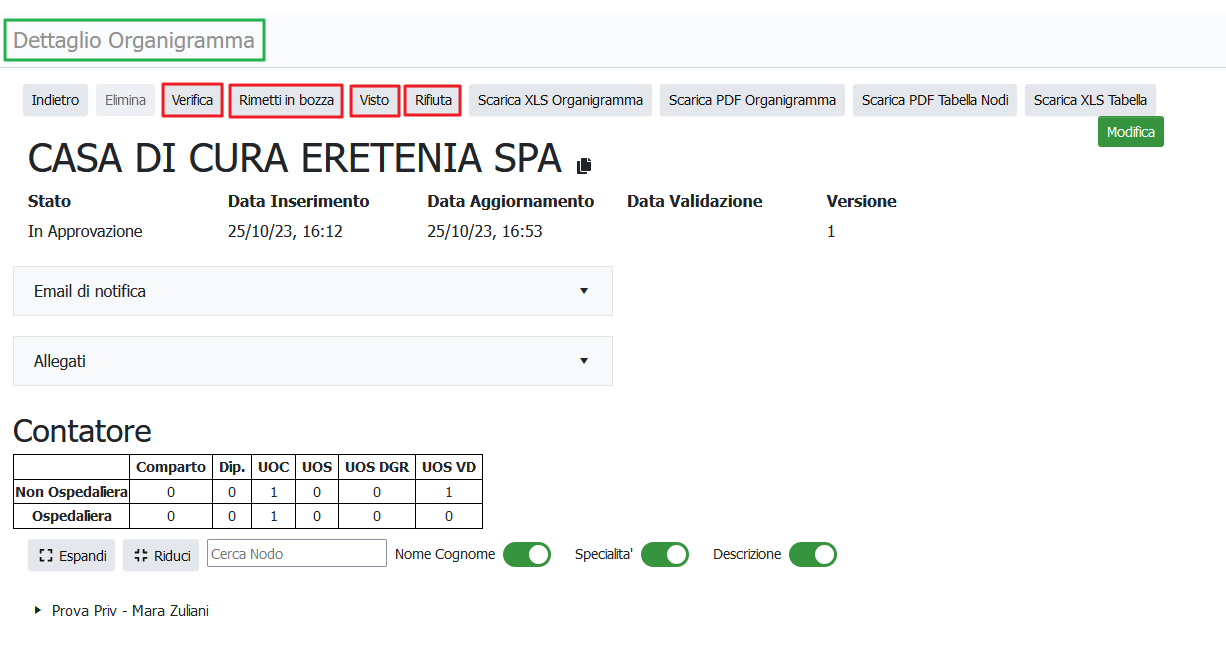Toggle the Descrizione switch
This screenshot has height=645, width=1226.
pyautogui.click(x=813, y=554)
